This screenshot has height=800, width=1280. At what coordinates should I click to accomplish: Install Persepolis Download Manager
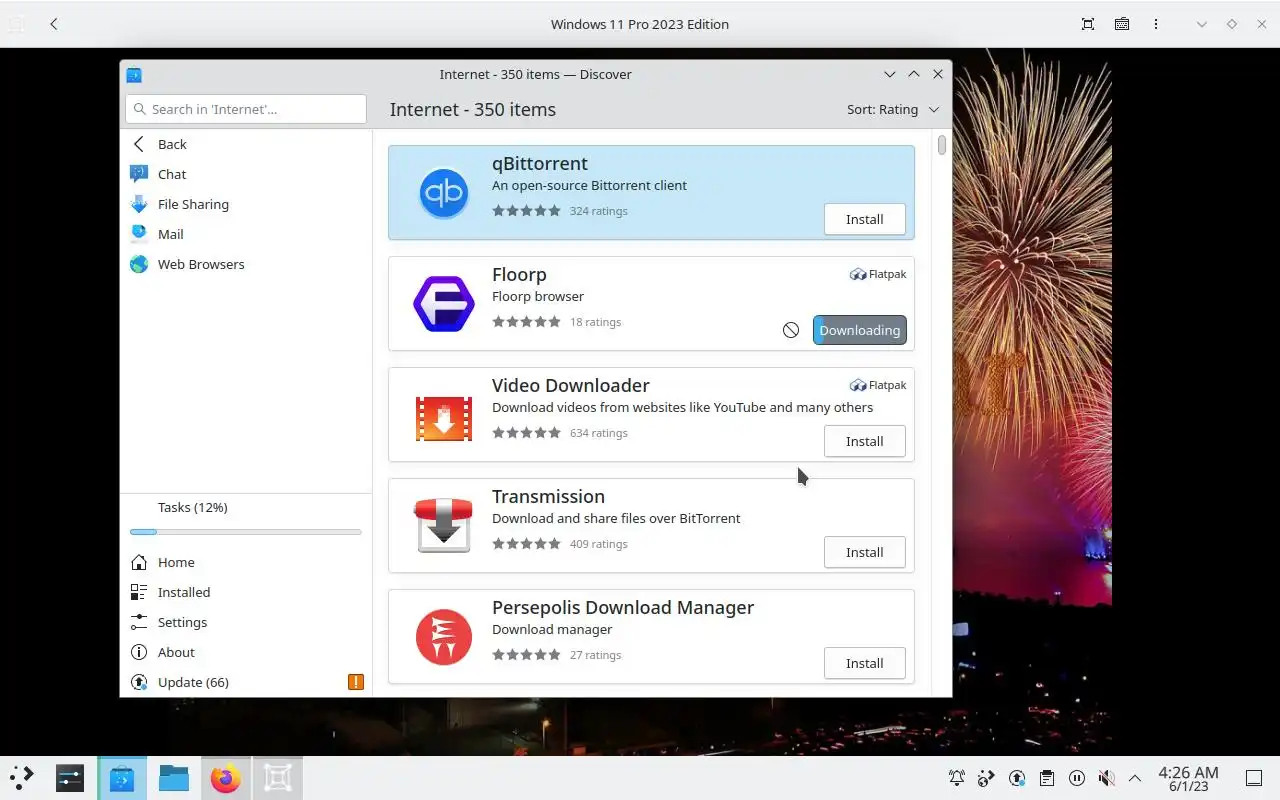pos(865,663)
